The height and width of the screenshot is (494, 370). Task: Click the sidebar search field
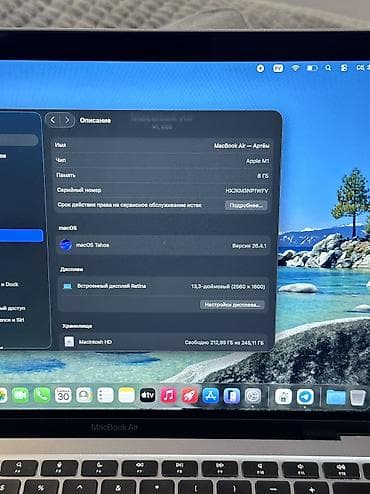pos(19,140)
